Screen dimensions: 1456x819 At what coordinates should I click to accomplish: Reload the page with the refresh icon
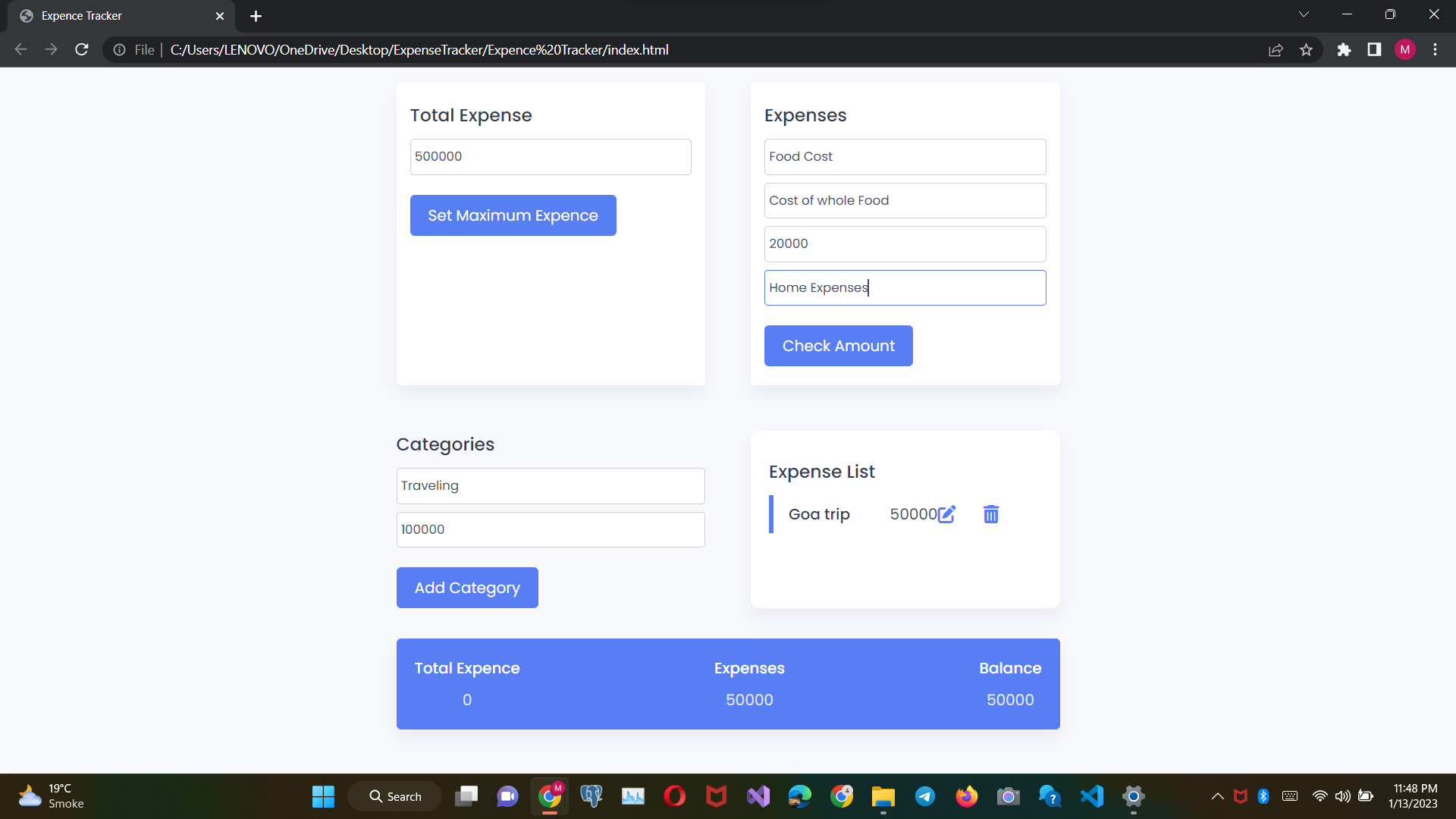pos(82,50)
